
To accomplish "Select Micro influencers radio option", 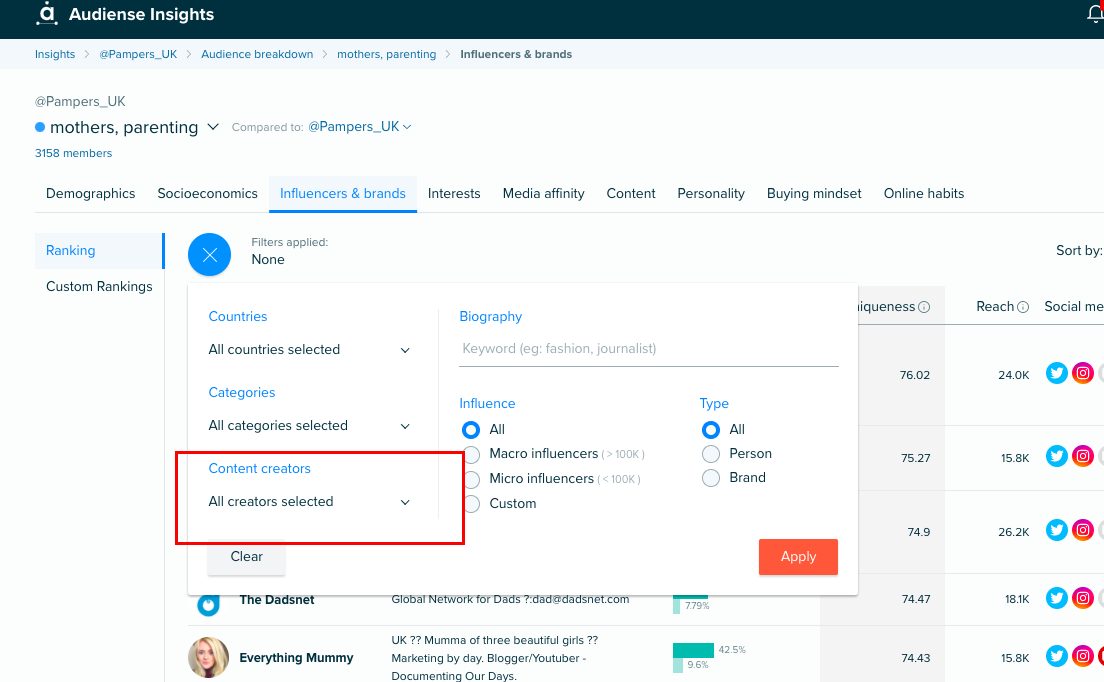I will 472,479.
